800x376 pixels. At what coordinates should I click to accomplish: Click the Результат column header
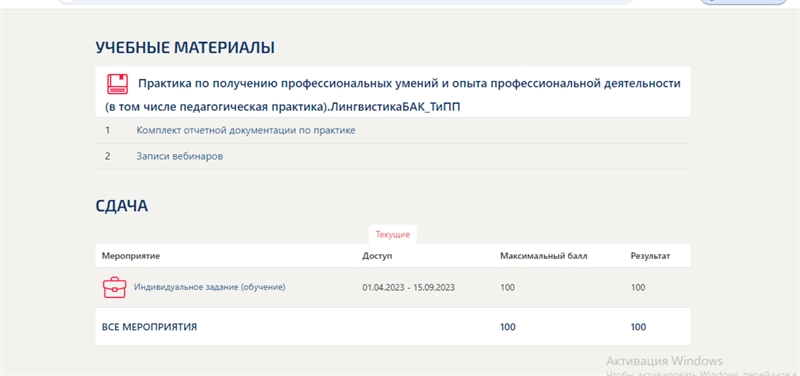651,256
